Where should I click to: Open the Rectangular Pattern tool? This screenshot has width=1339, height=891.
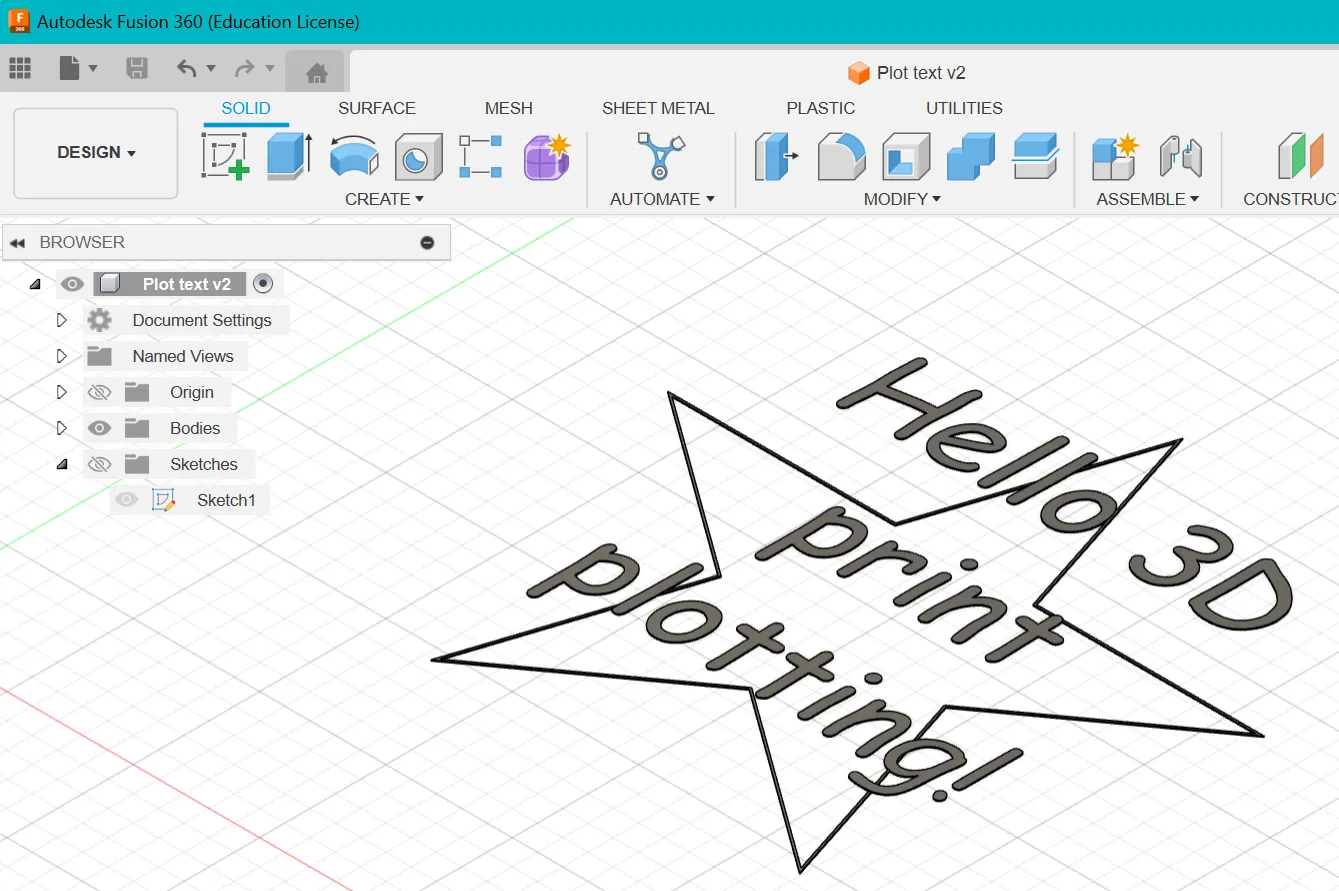point(481,156)
